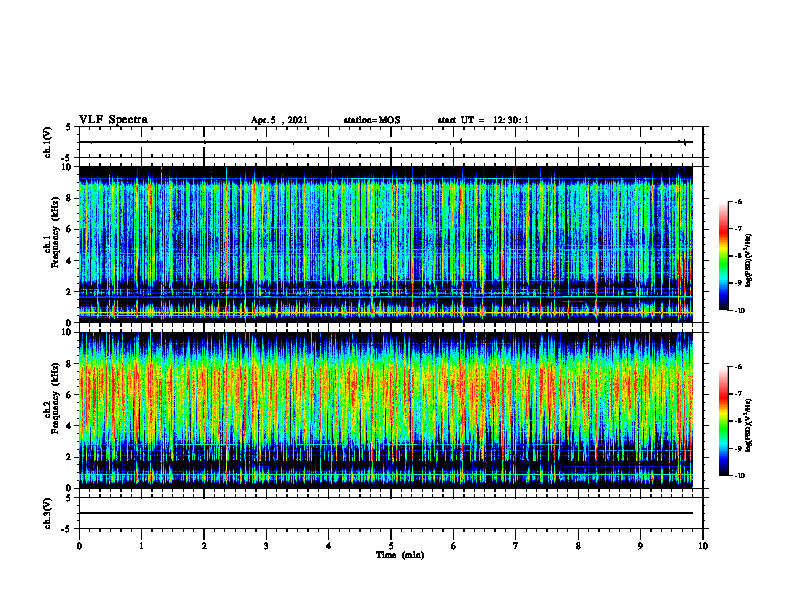Click the "-6" tick on ch.2 colorbar
The width and height of the screenshot is (792, 612).
pyautogui.click(x=738, y=367)
